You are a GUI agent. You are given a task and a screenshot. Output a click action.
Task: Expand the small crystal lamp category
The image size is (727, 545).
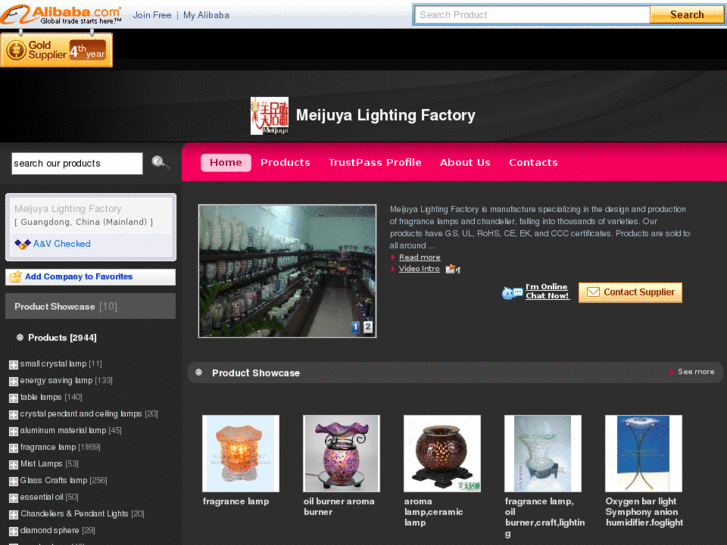point(13,365)
